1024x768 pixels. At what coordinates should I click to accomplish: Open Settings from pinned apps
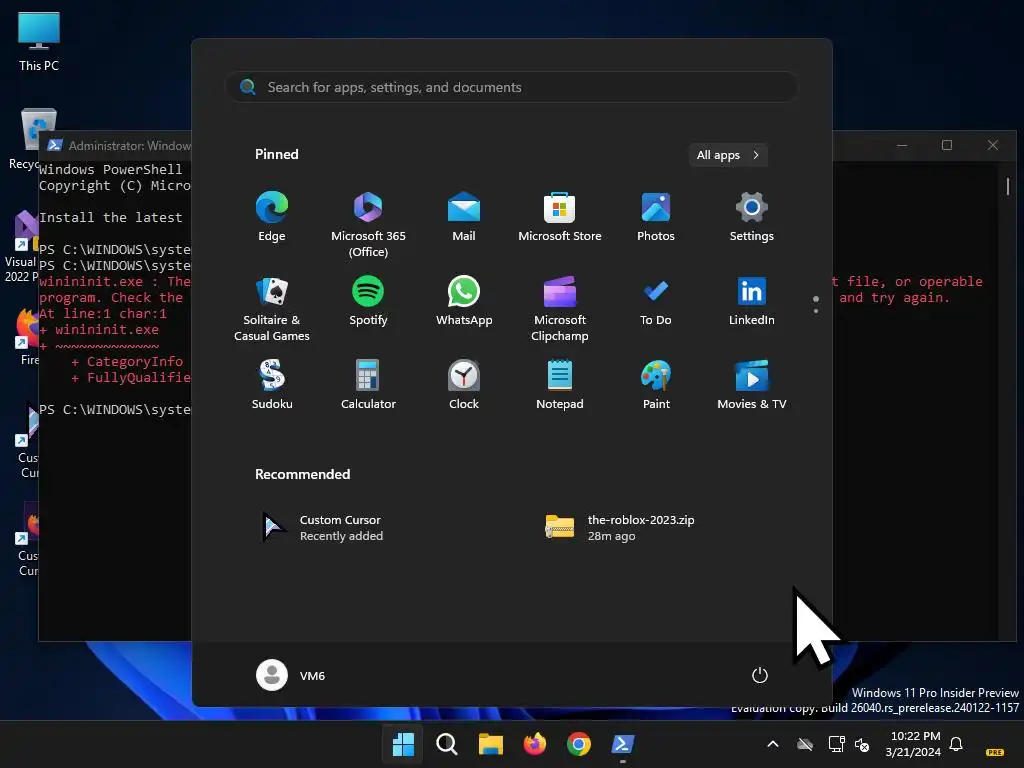click(x=752, y=217)
